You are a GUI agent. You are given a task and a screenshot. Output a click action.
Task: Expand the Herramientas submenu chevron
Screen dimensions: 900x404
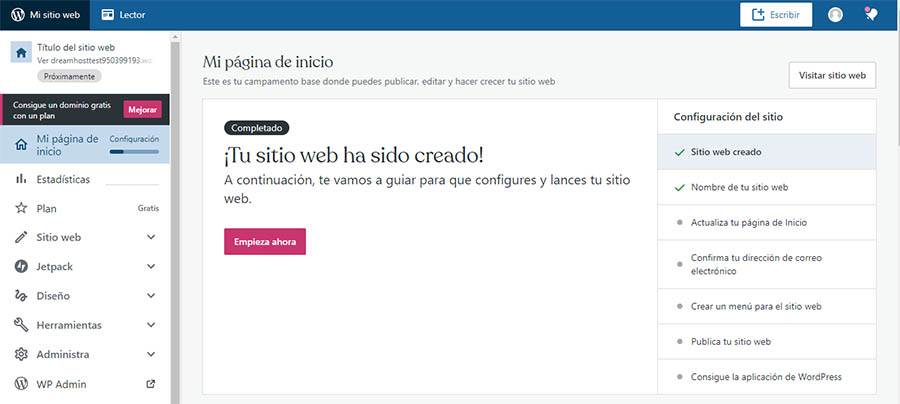point(151,325)
